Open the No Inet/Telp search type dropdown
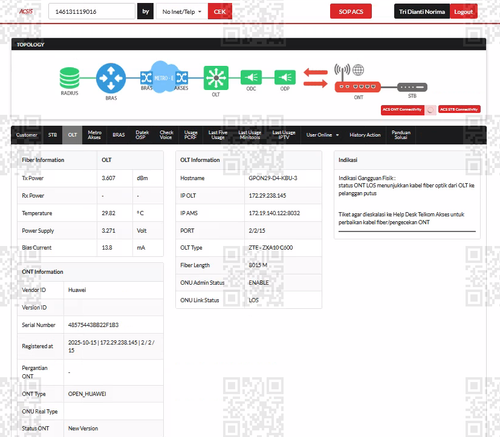The image size is (500, 437). tap(182, 12)
